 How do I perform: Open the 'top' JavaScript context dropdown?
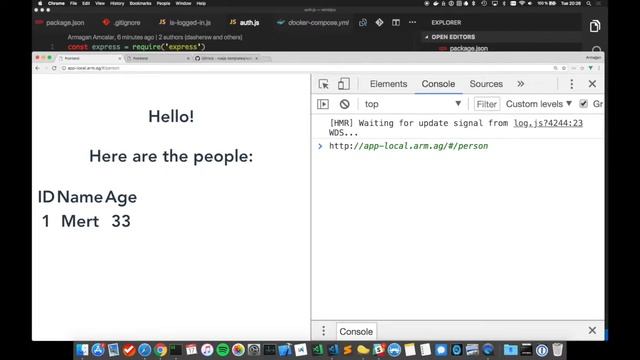412,104
